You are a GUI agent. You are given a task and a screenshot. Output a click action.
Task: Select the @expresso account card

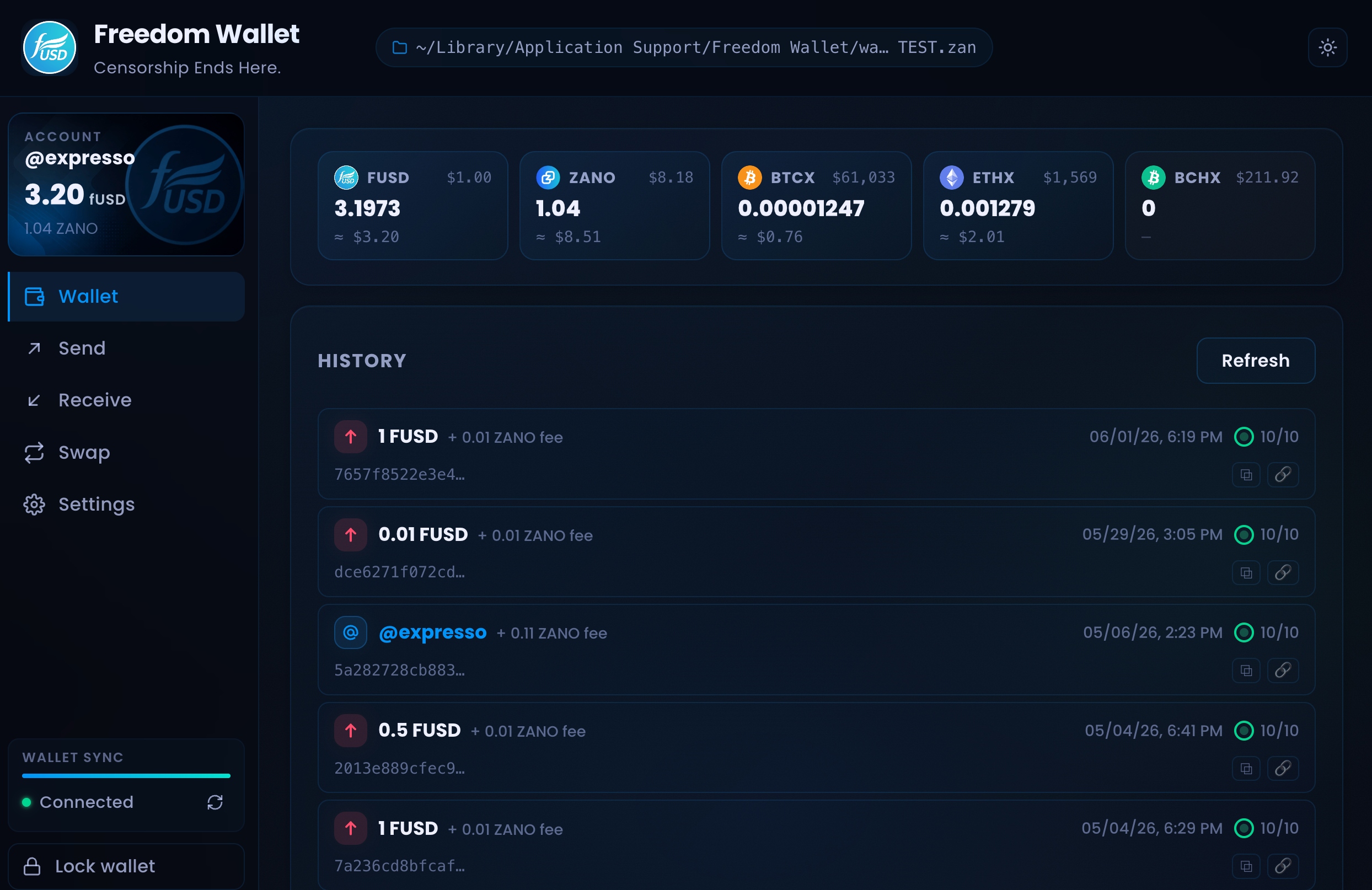click(126, 185)
